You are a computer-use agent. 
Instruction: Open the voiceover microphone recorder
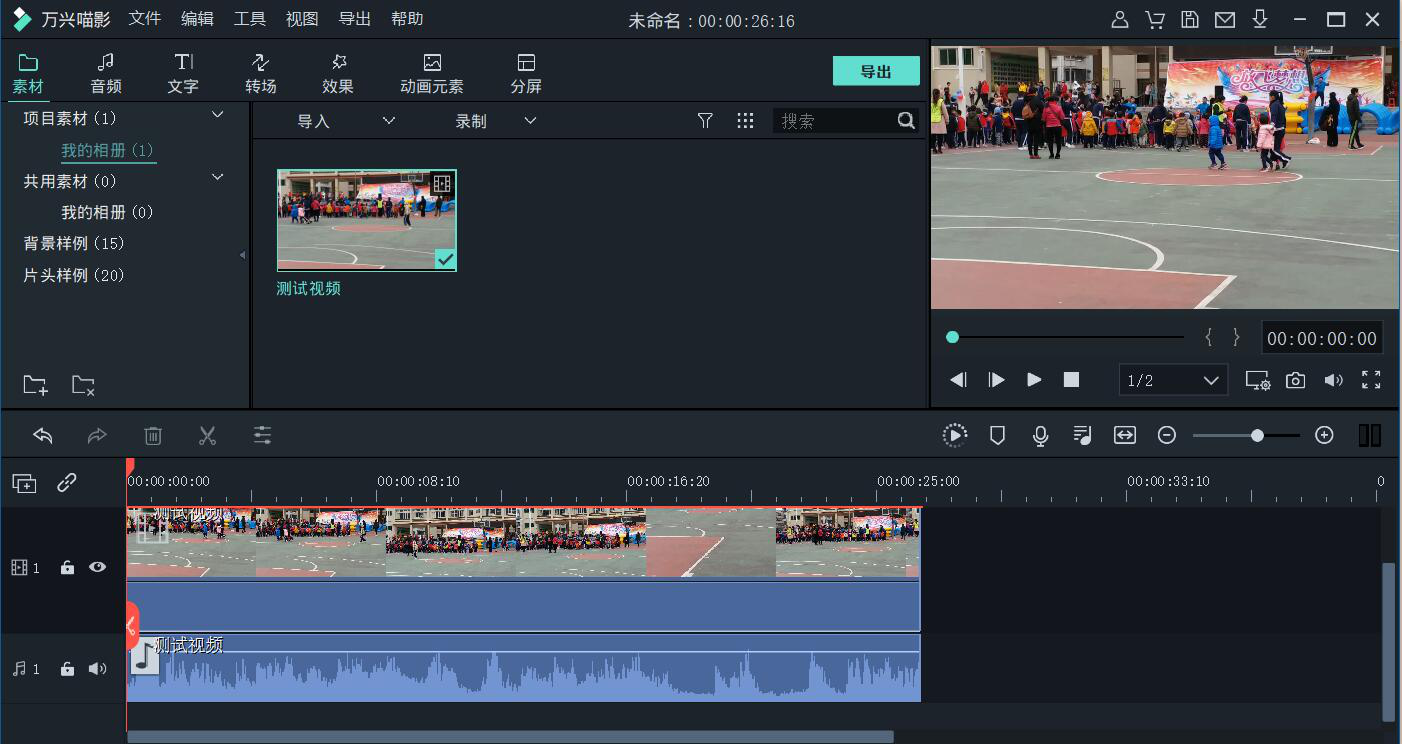click(x=1040, y=435)
